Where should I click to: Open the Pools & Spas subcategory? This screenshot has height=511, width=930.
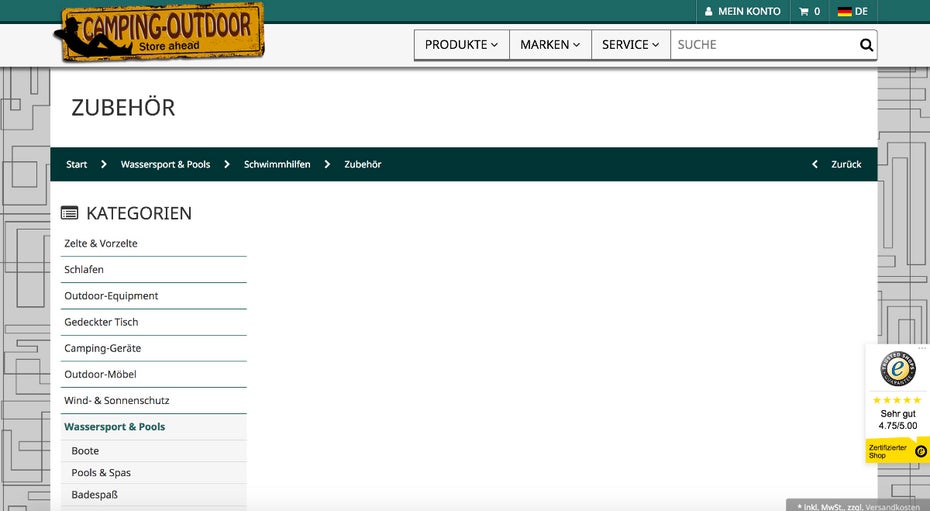coord(101,473)
